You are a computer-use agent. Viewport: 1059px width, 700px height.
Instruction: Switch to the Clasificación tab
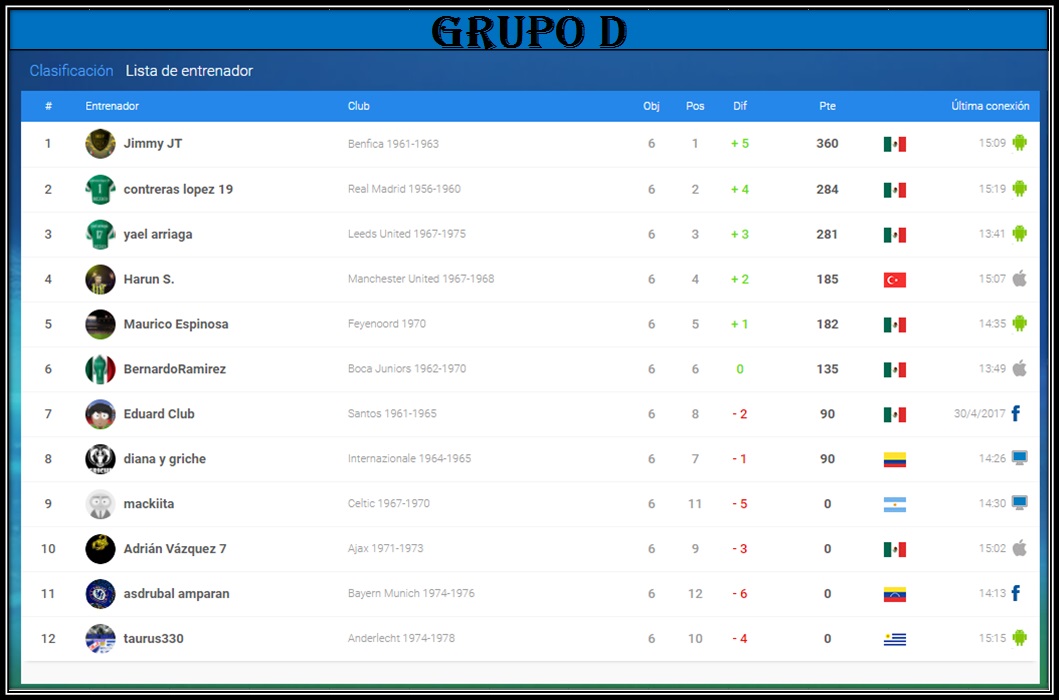coord(71,70)
